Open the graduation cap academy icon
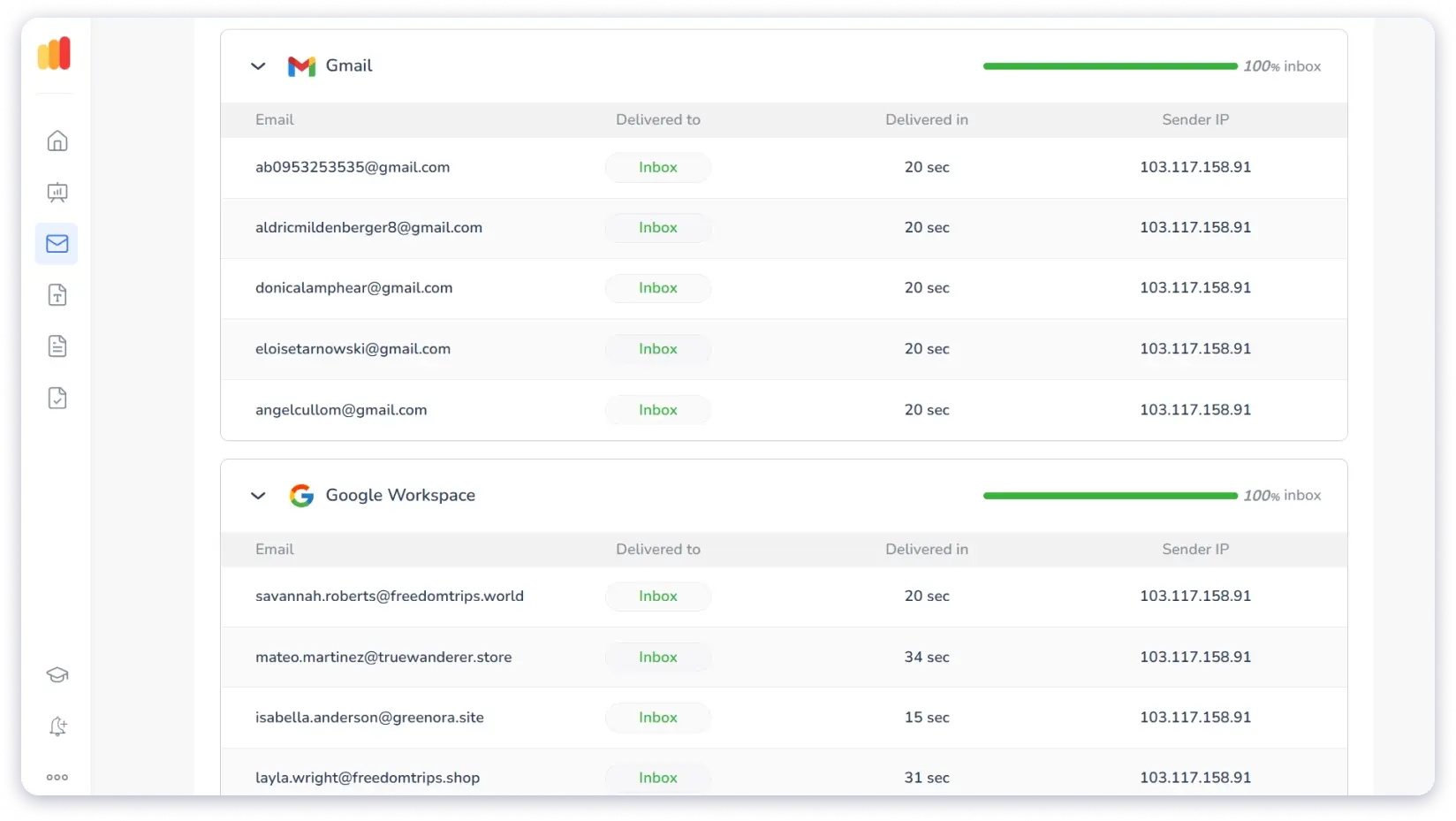This screenshot has height=821, width=1456. pyautogui.click(x=57, y=675)
